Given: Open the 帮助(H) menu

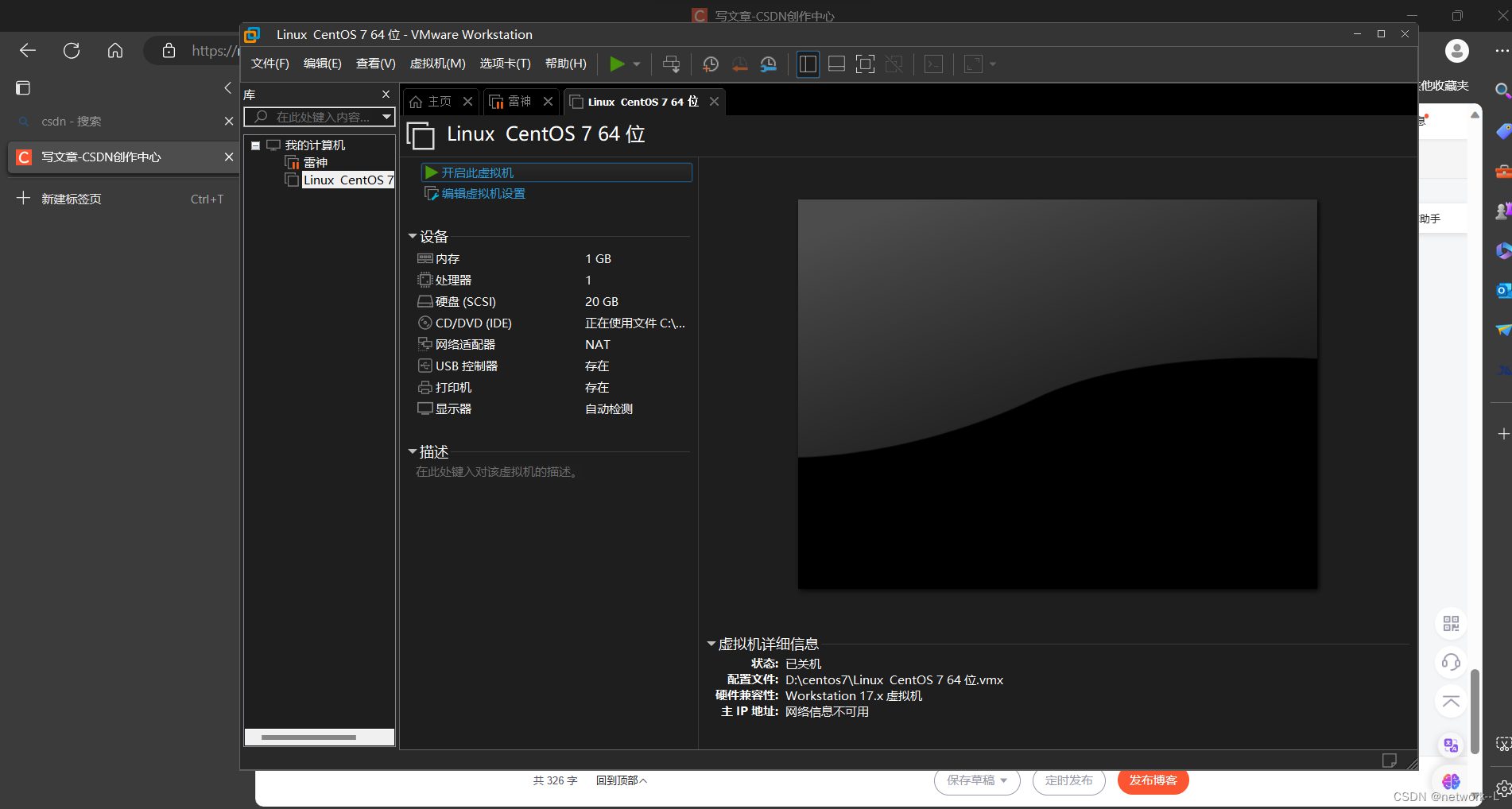Looking at the screenshot, I should (x=565, y=64).
